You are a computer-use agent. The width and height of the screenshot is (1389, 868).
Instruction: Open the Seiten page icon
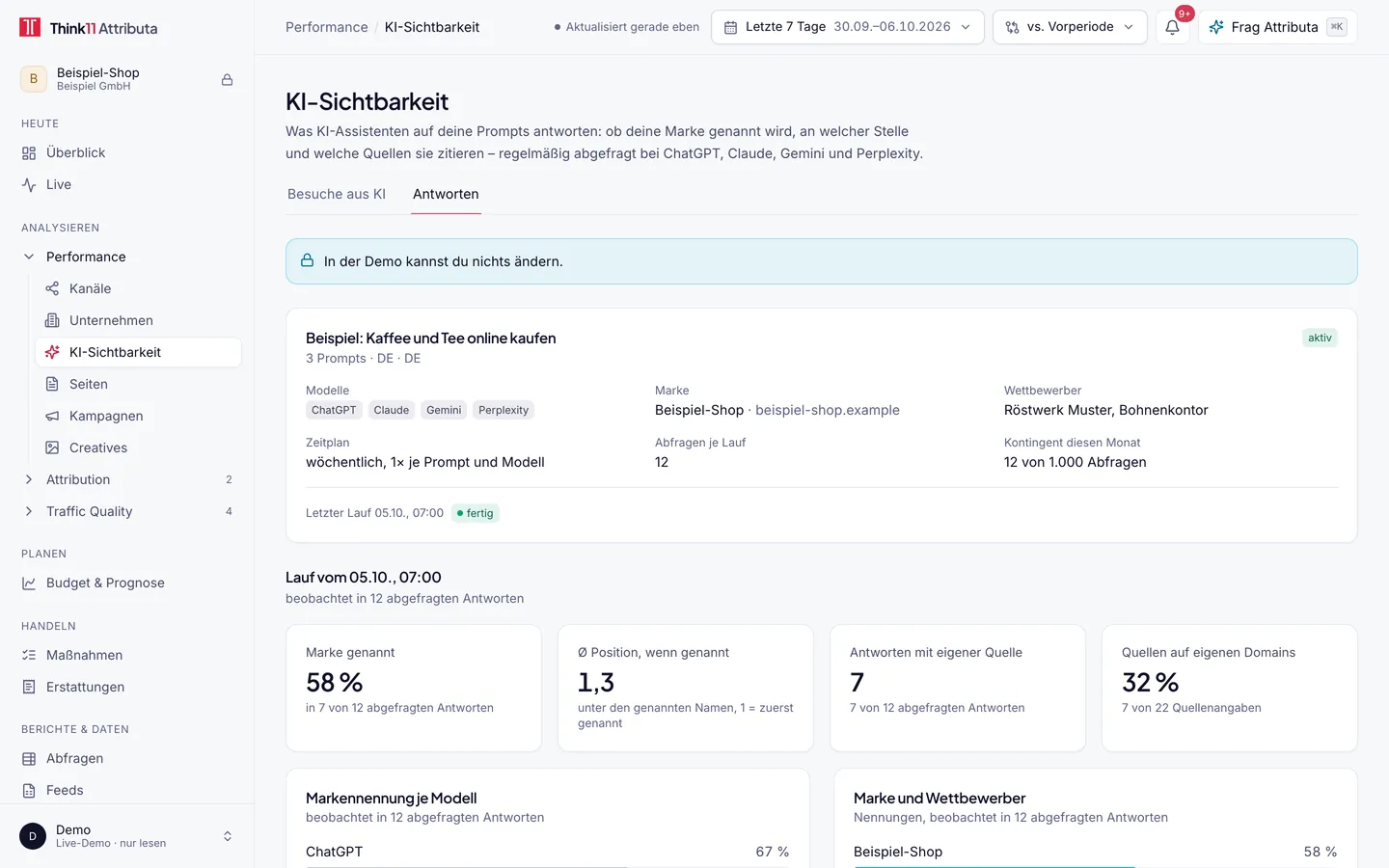point(52,385)
